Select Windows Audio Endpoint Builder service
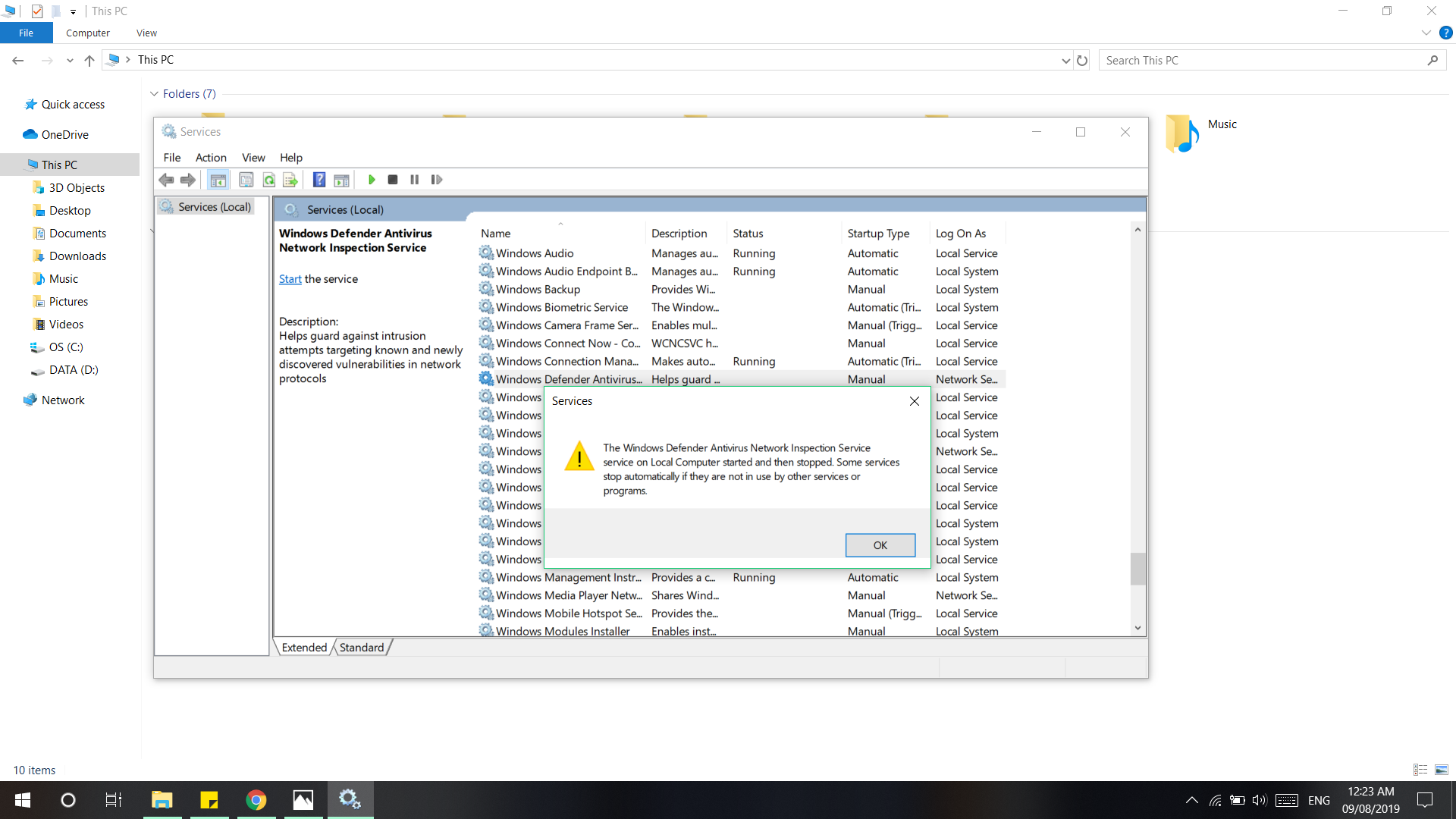1456x819 pixels. click(x=742, y=271)
